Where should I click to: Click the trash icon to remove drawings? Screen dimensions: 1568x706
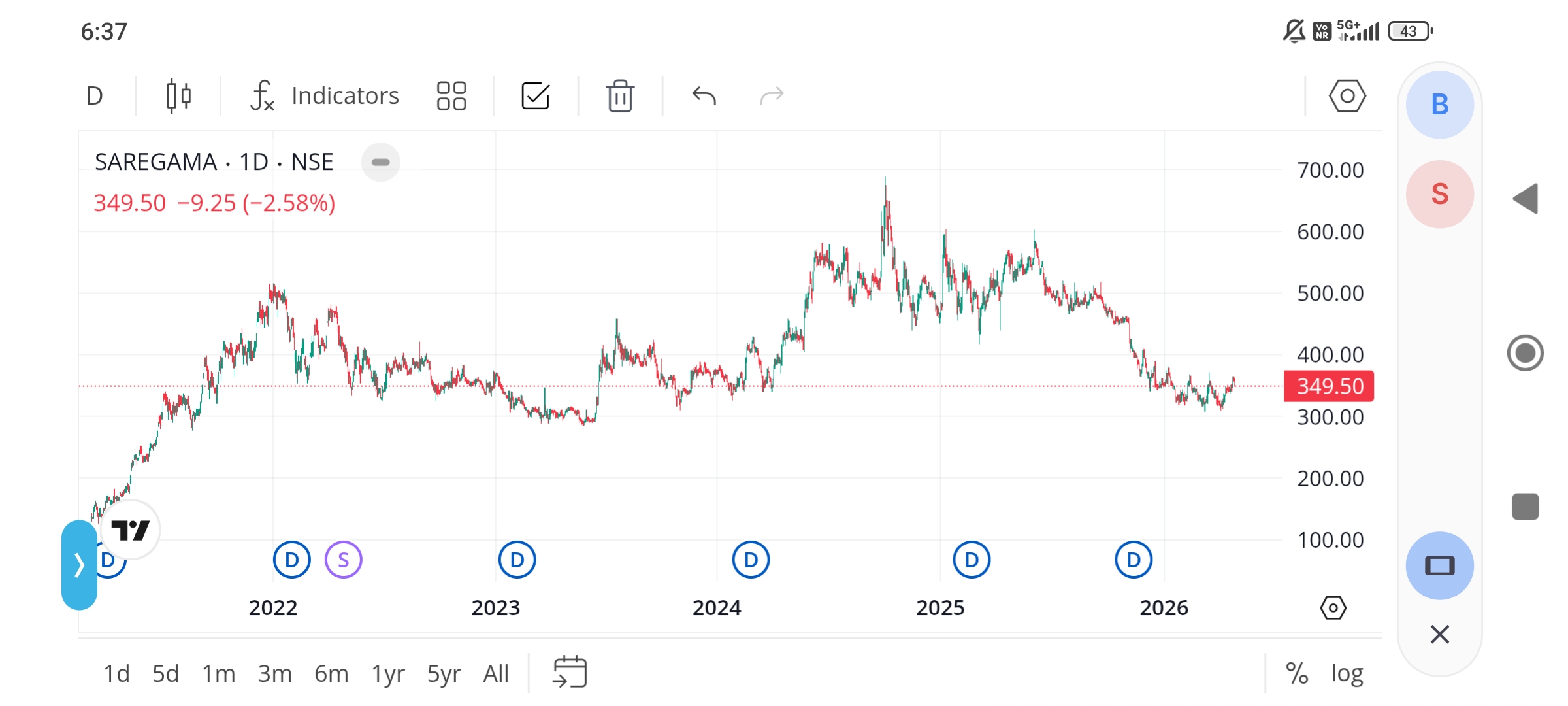pyautogui.click(x=620, y=96)
